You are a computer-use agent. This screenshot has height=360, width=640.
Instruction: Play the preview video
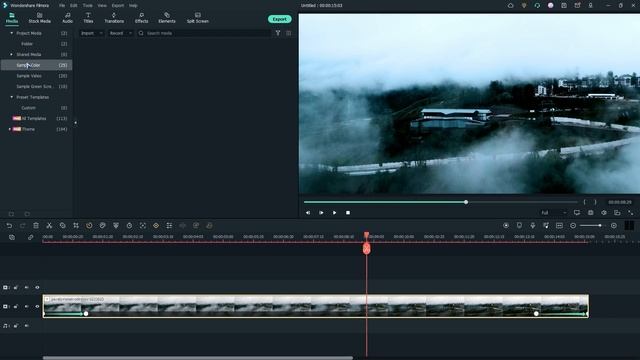pyautogui.click(x=334, y=213)
